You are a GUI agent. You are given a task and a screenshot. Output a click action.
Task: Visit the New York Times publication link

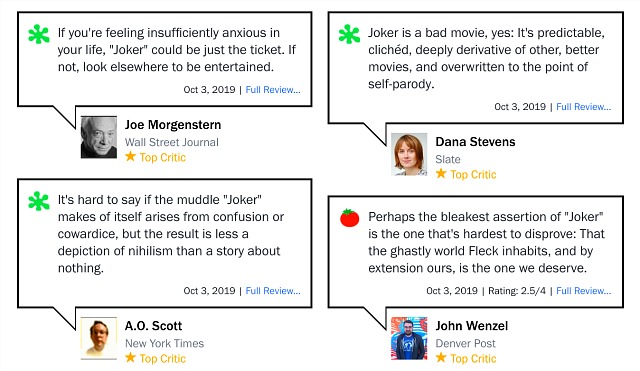(164, 344)
